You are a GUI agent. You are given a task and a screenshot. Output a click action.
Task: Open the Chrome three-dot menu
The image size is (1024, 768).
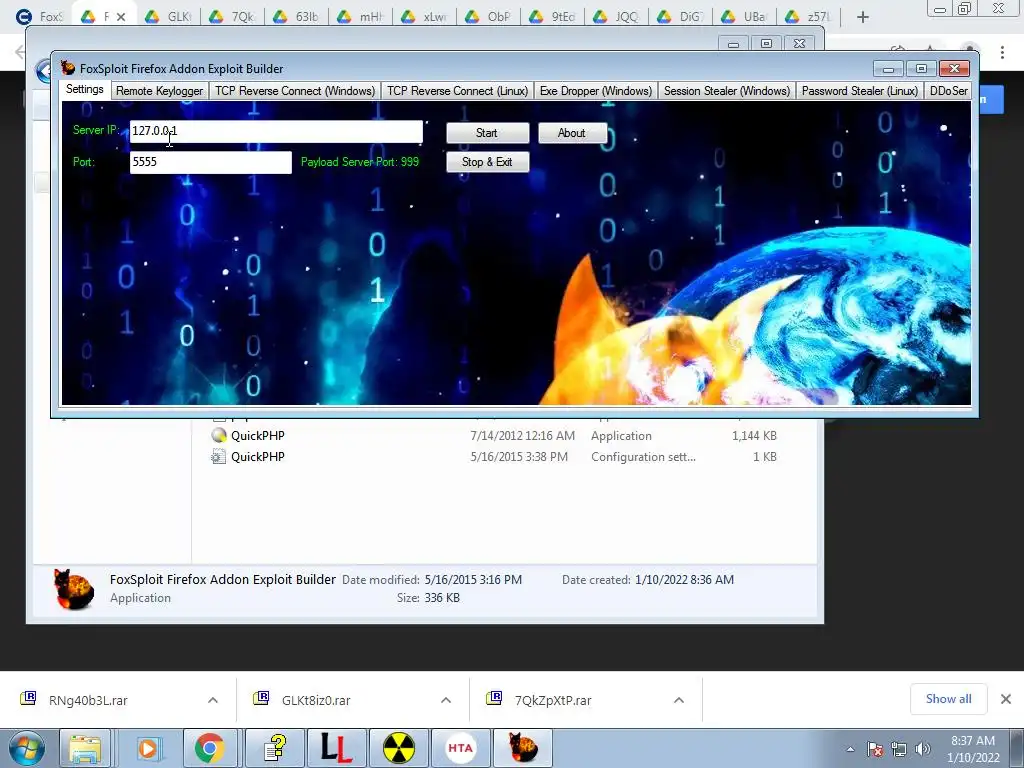click(1002, 52)
